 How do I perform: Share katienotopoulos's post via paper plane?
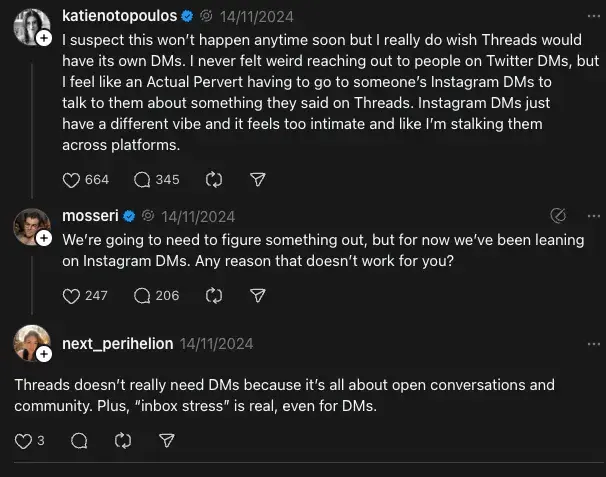click(x=257, y=180)
